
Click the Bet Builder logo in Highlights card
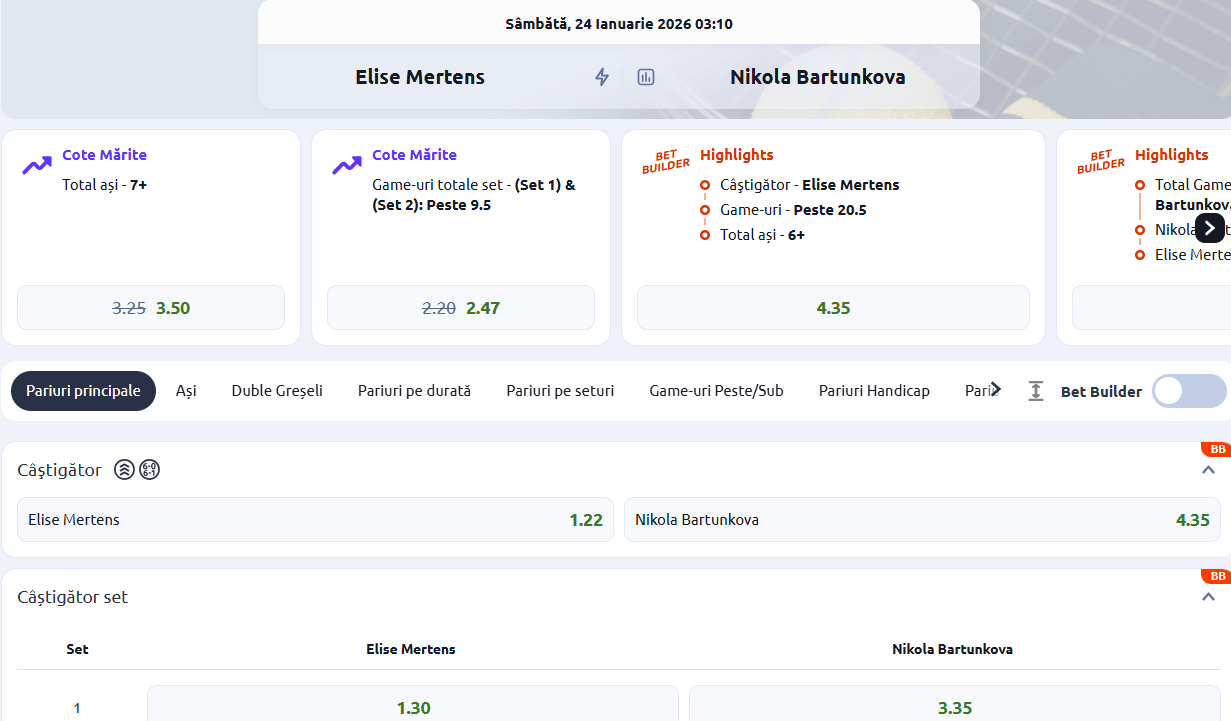click(x=666, y=161)
